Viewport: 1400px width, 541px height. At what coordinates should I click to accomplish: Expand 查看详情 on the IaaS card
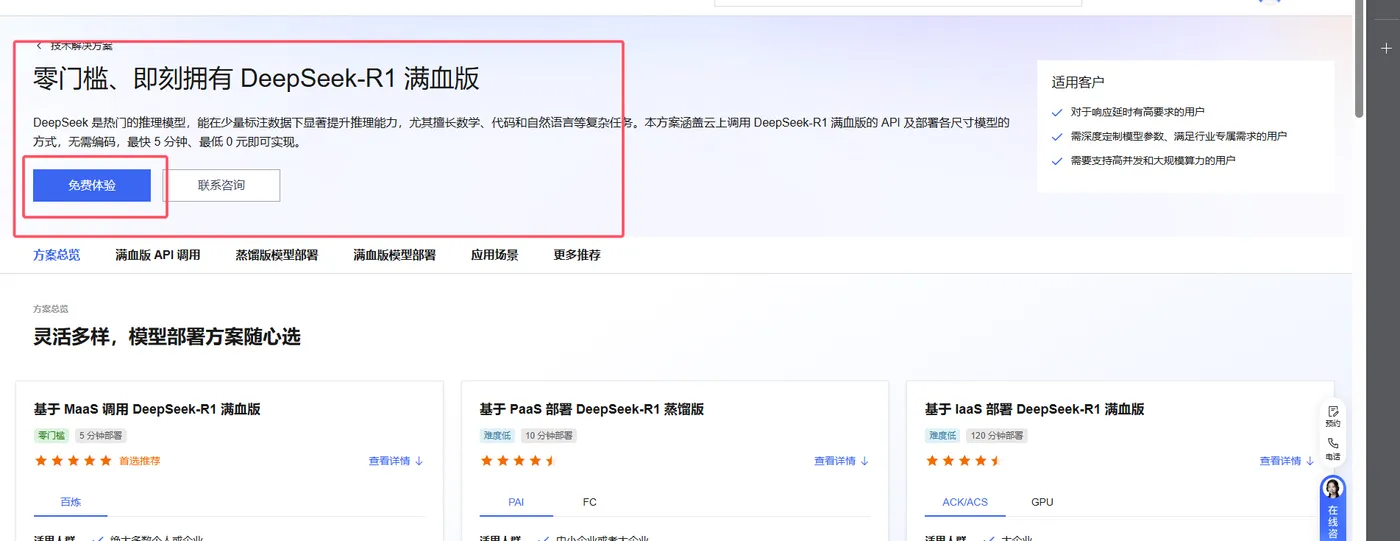point(1287,461)
